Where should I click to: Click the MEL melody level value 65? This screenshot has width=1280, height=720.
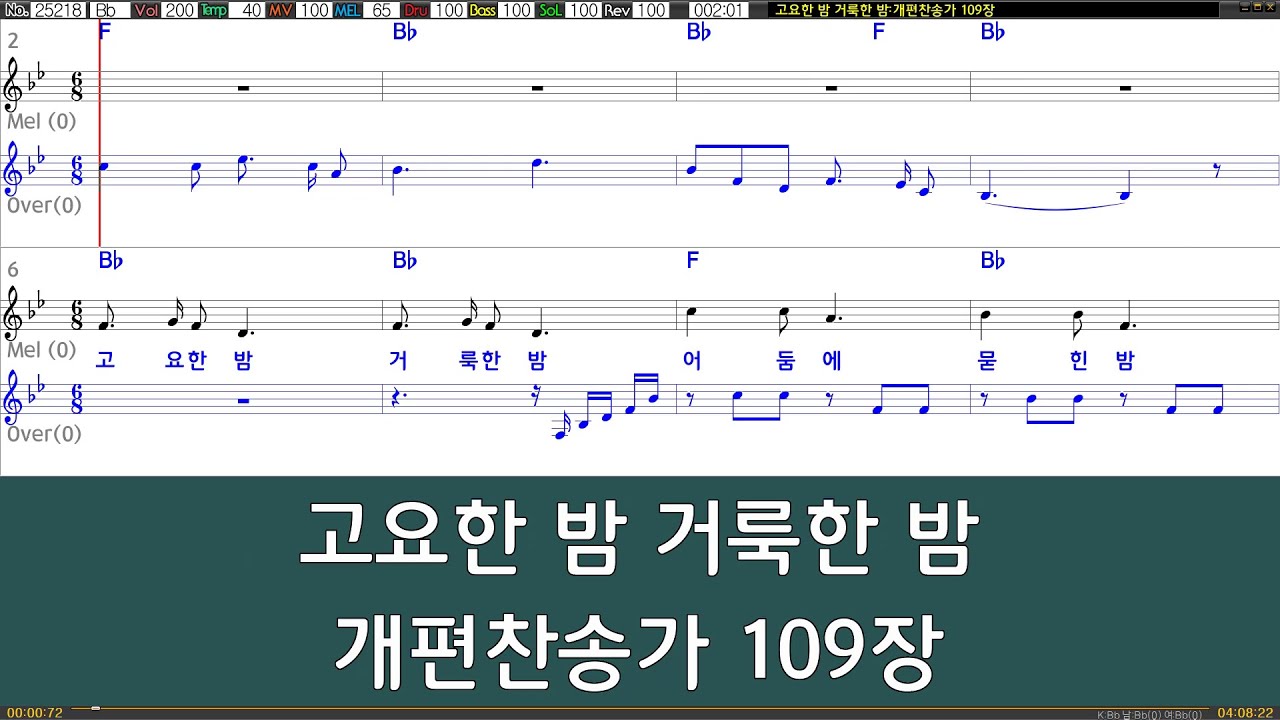pos(381,10)
